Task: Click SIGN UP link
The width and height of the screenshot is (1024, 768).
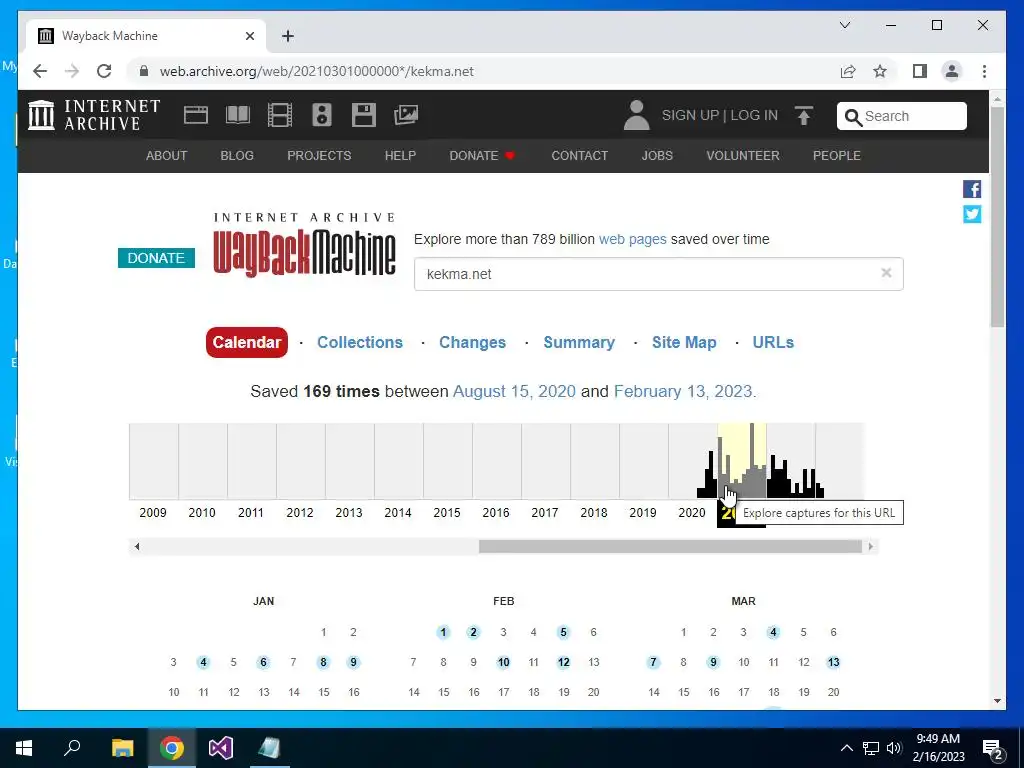Action: (x=690, y=116)
